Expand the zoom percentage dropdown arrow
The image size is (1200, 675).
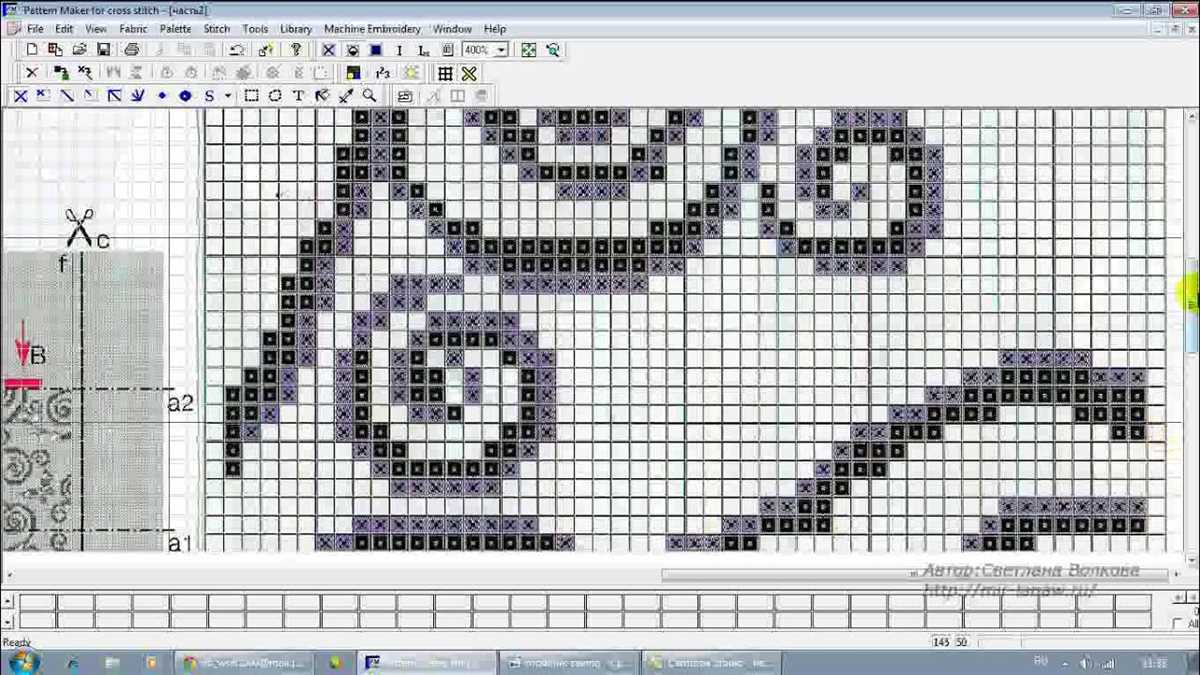click(x=502, y=50)
